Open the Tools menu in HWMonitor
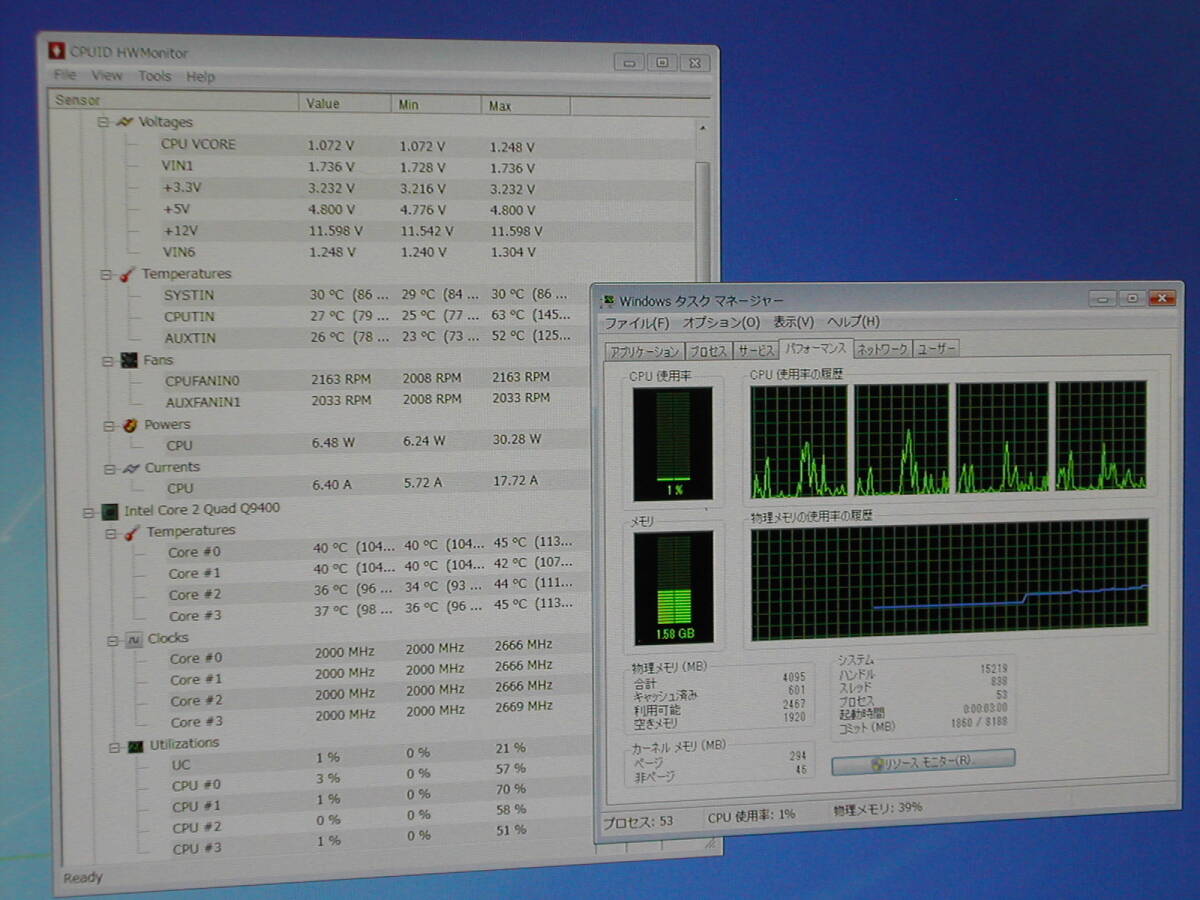Viewport: 1200px width, 900px height. [155, 76]
